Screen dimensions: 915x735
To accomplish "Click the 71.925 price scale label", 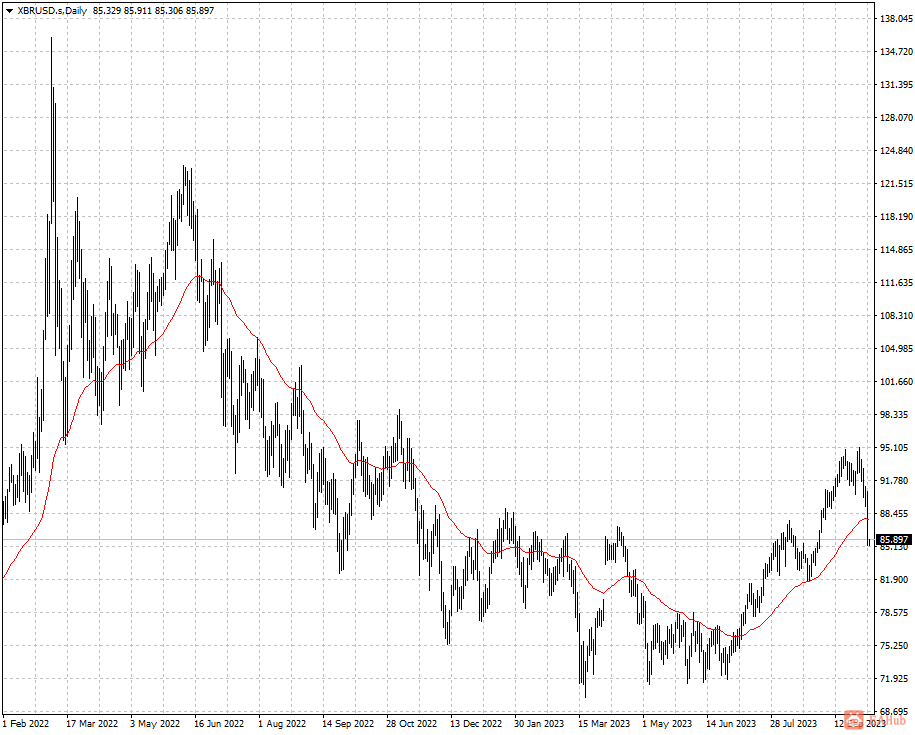I will click(896, 678).
